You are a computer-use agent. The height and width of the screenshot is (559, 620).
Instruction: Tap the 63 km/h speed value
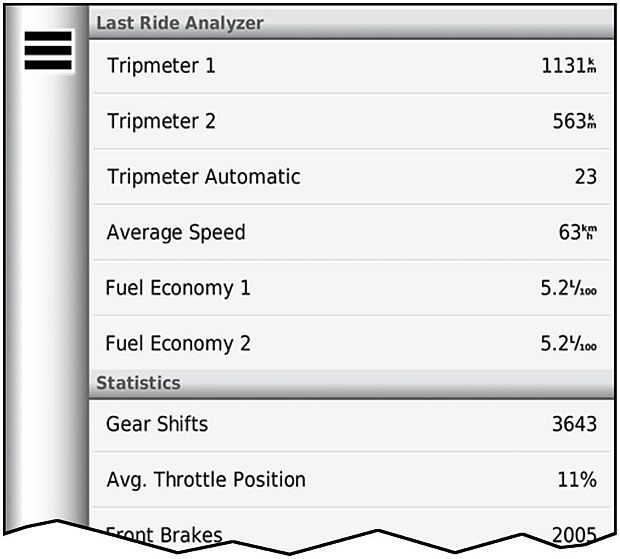(x=575, y=233)
